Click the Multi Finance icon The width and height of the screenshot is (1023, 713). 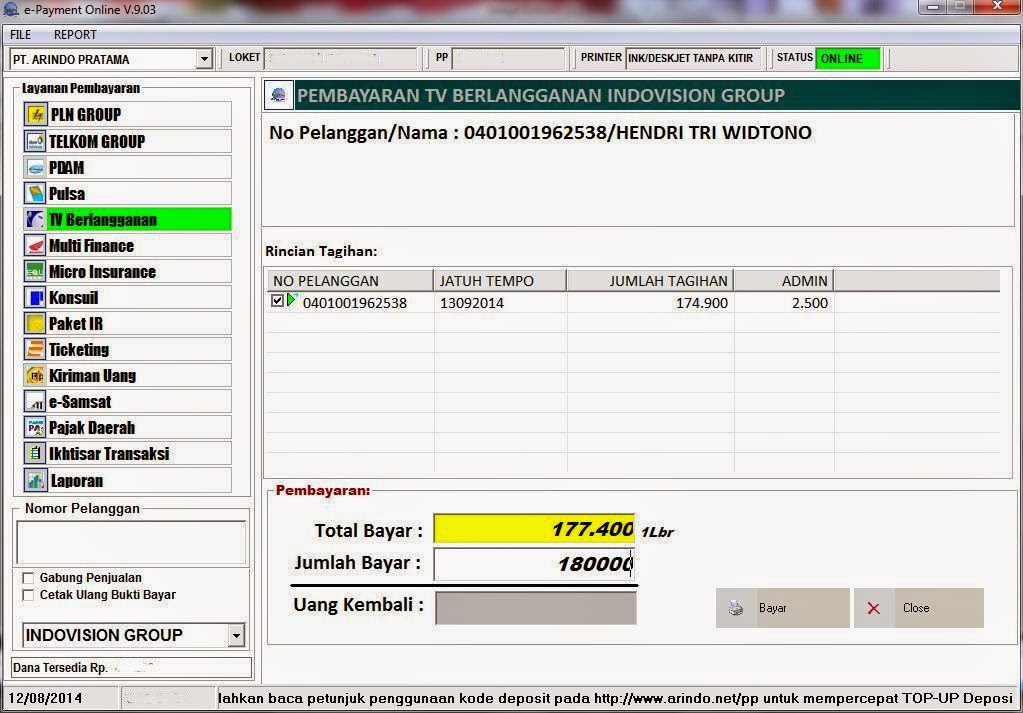click(x=35, y=245)
